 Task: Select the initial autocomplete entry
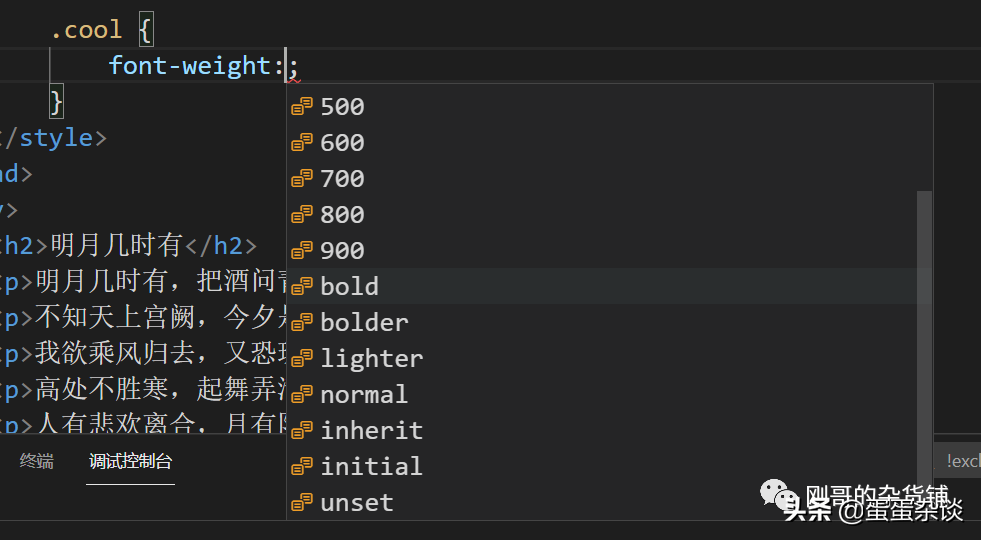(x=371, y=467)
